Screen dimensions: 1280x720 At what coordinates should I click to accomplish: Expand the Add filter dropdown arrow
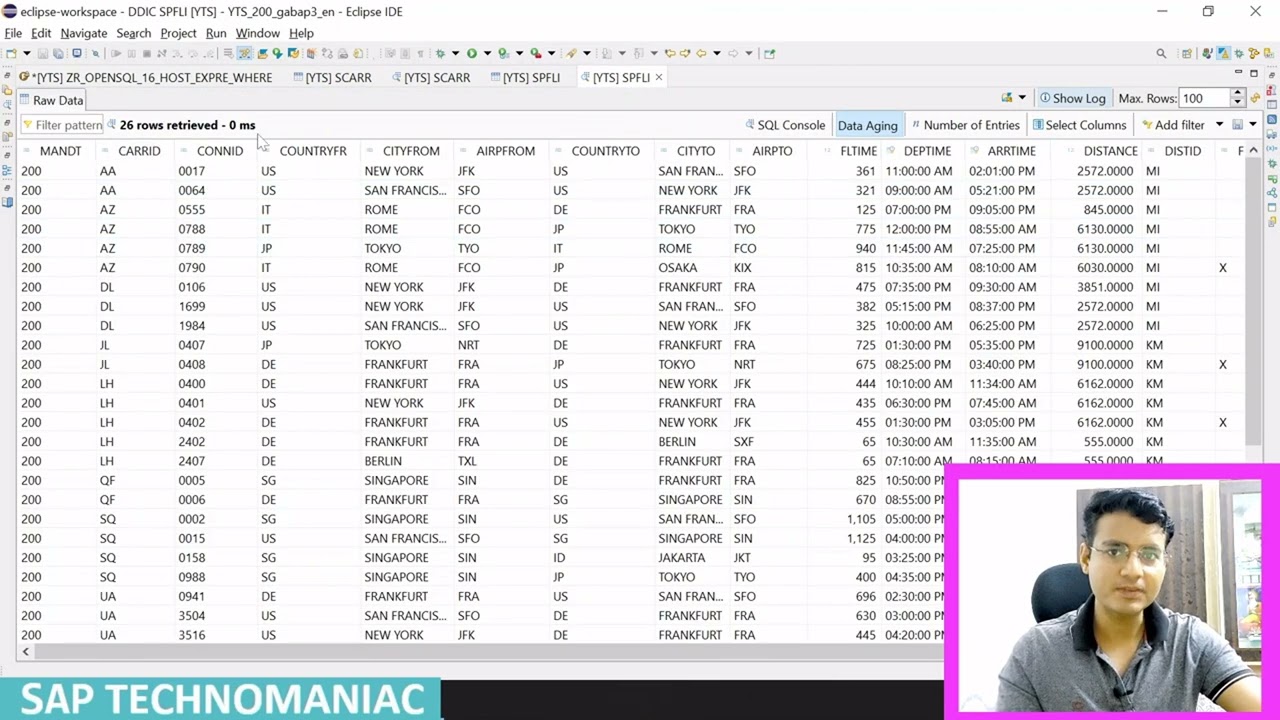click(1219, 125)
